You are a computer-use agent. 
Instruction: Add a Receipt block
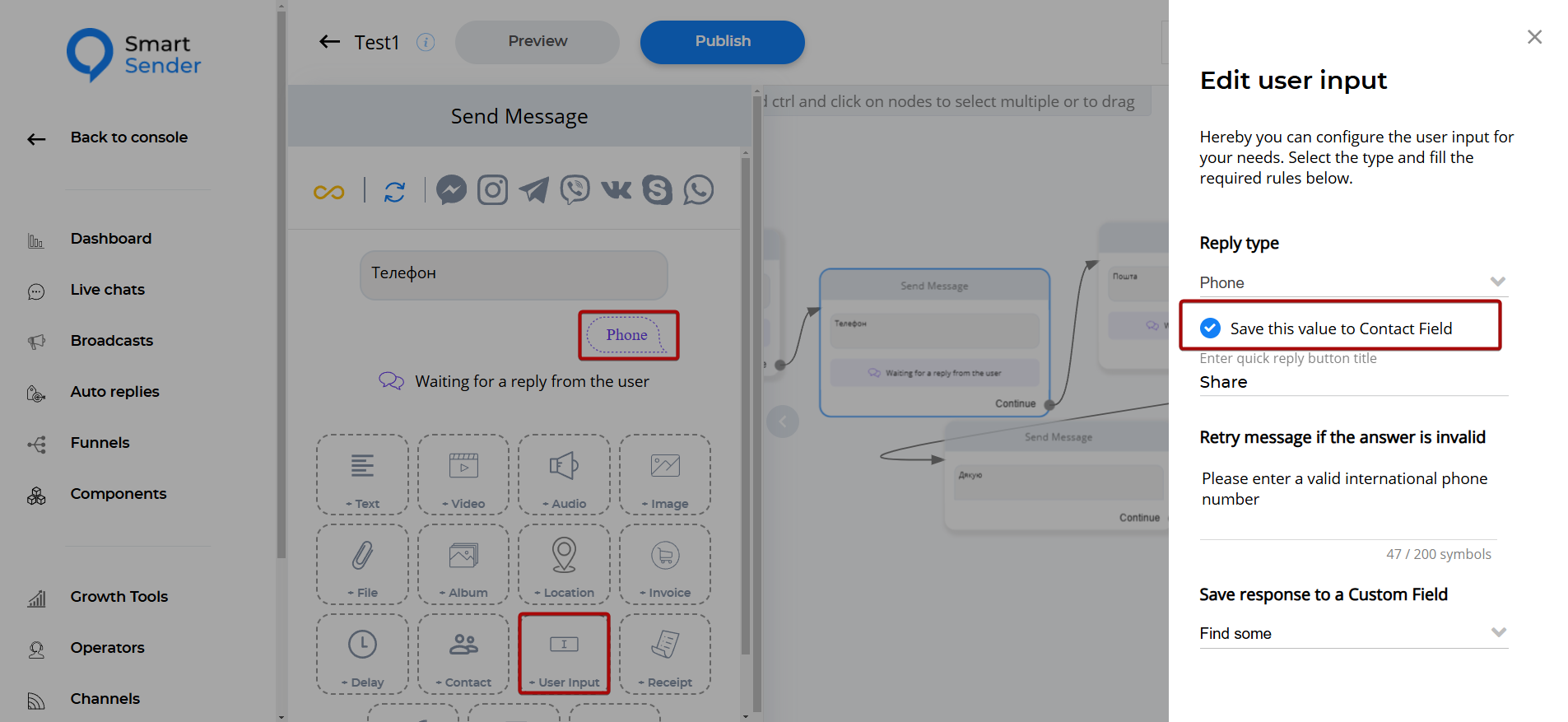tap(665, 654)
